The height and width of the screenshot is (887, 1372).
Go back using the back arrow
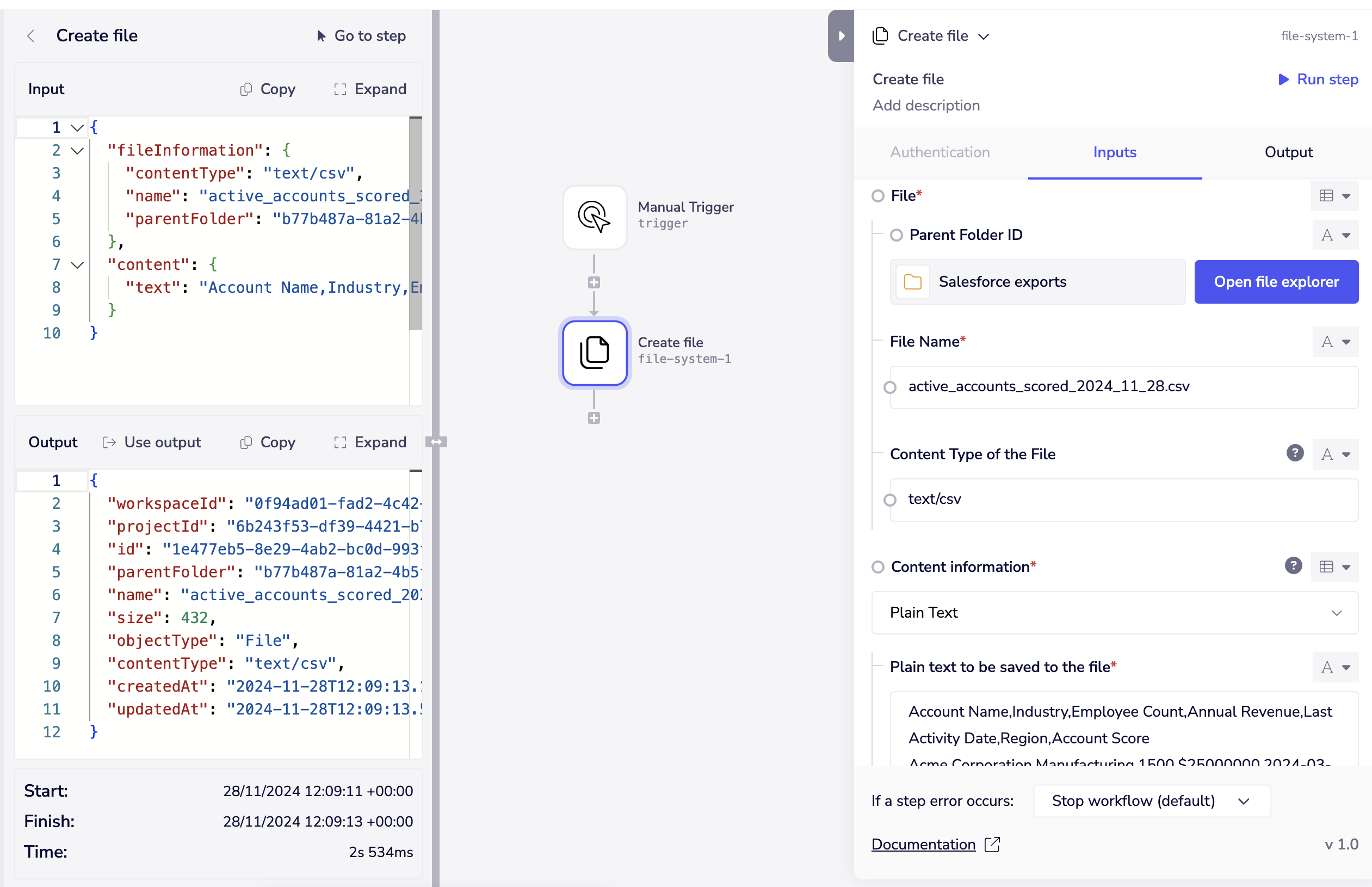(x=30, y=36)
